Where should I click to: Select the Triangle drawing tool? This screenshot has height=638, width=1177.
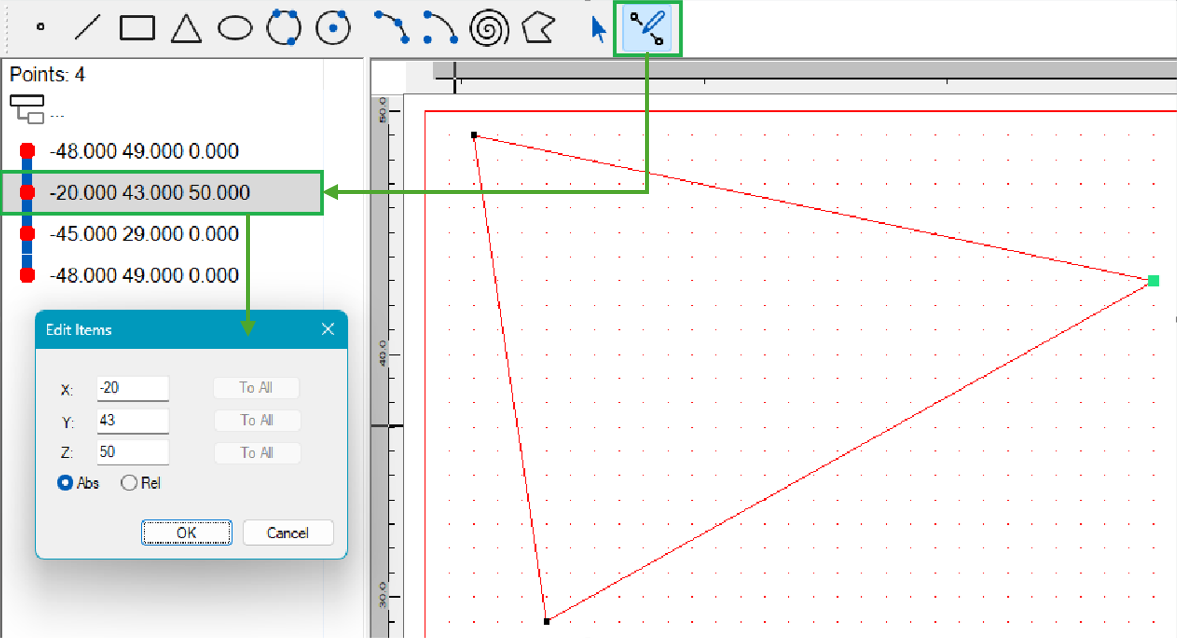tap(186, 29)
